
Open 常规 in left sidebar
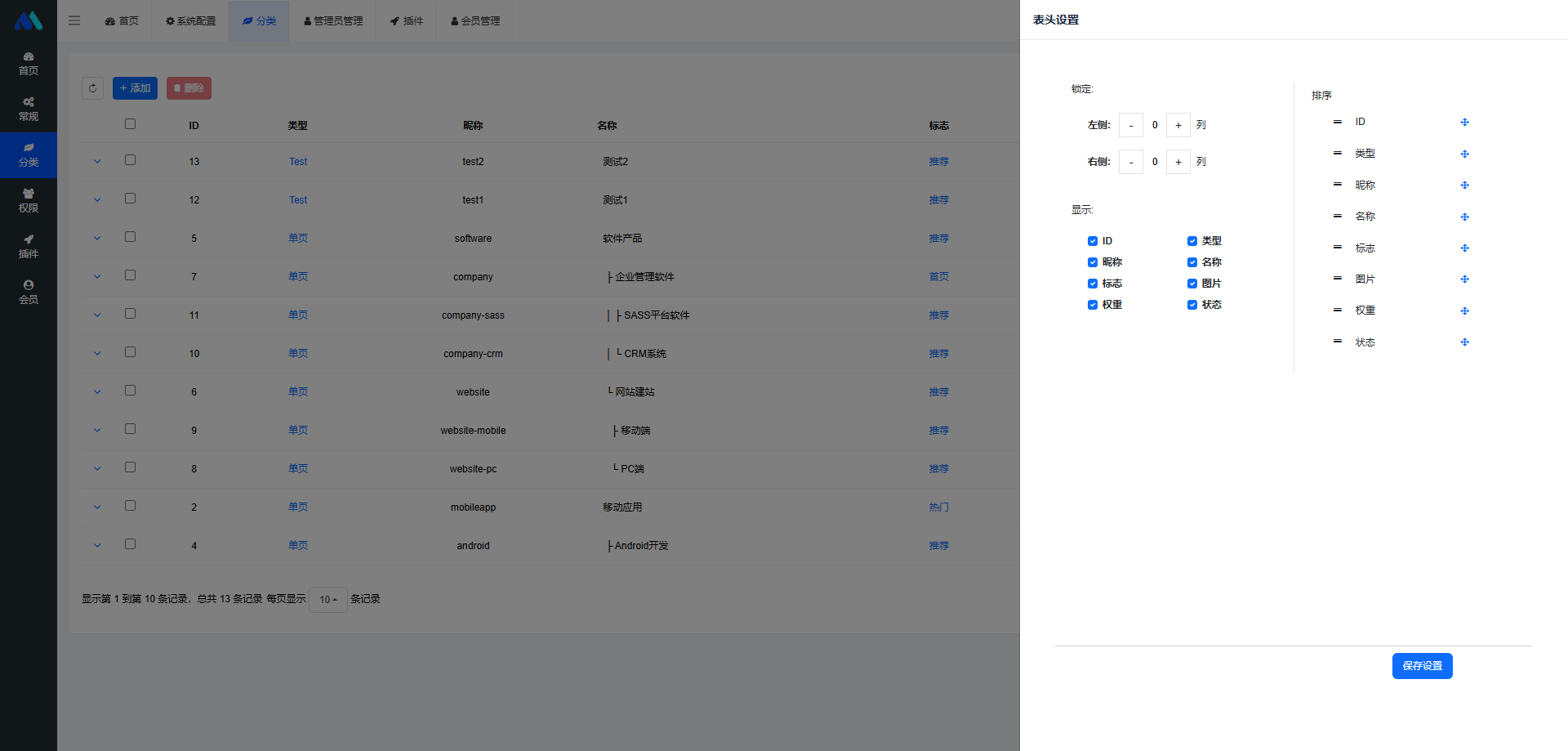29,110
